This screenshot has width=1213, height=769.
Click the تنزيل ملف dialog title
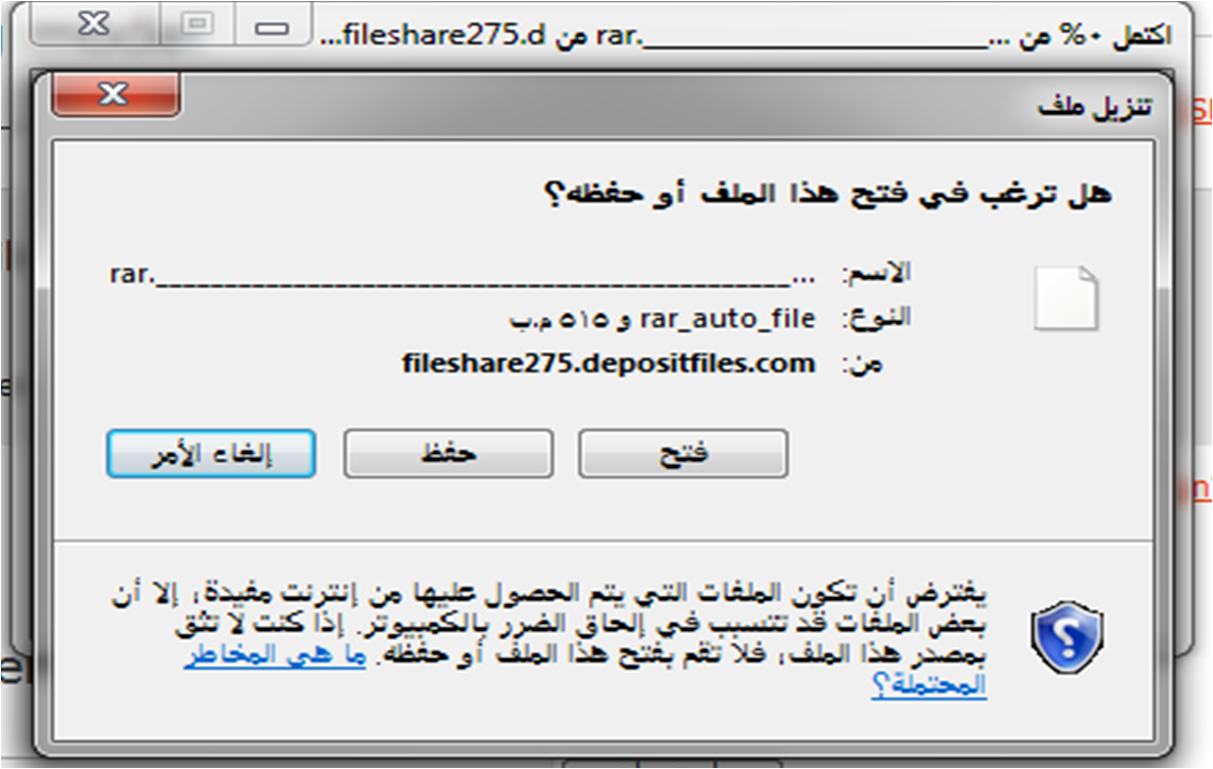1095,106
